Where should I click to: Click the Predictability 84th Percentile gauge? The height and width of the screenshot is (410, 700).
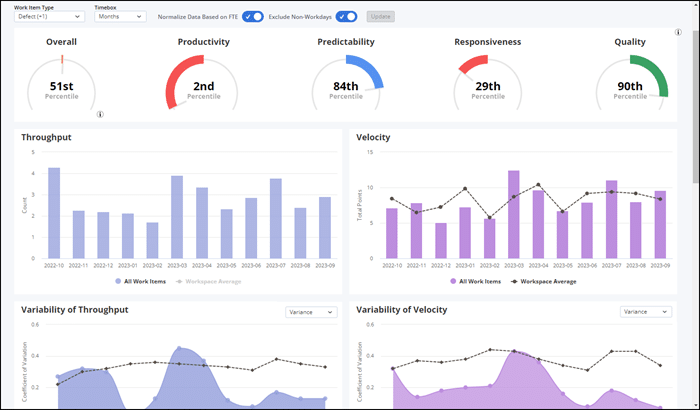pyautogui.click(x=346, y=83)
